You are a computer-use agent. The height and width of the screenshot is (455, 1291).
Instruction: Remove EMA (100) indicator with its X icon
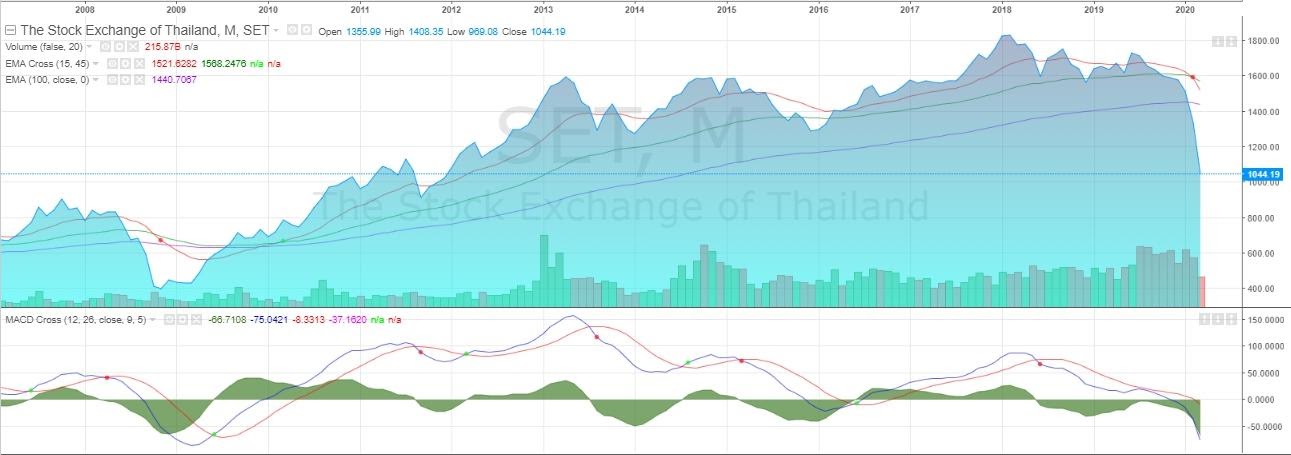tap(140, 79)
